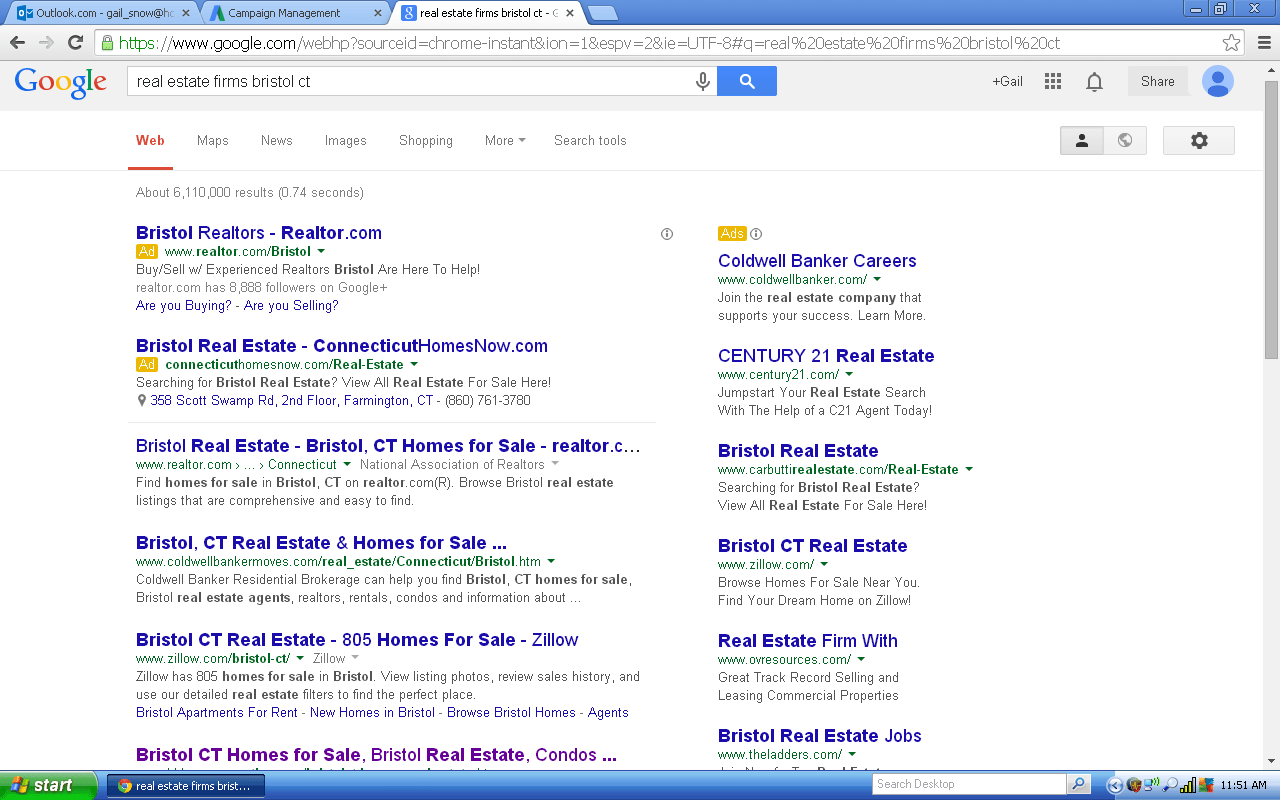Screen dimensions: 1280x800
Task: Open Real Estate Firm With ad
Action: 808,641
